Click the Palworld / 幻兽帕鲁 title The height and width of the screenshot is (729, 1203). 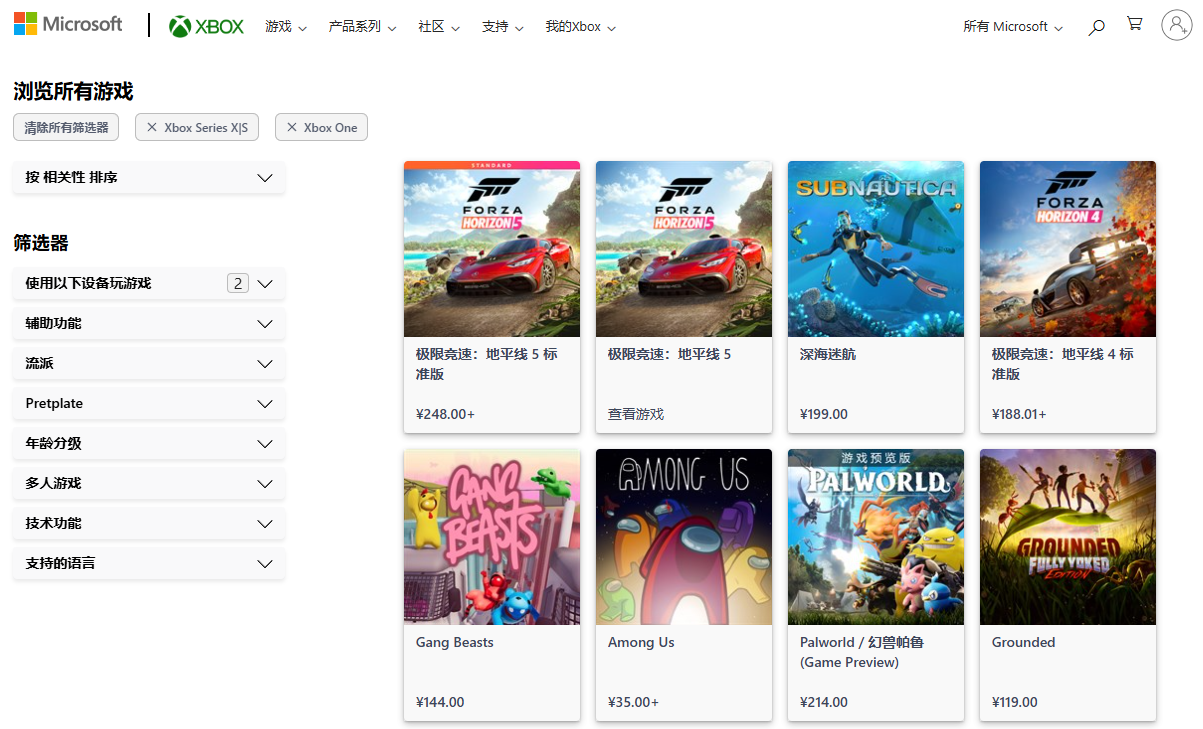tap(862, 652)
